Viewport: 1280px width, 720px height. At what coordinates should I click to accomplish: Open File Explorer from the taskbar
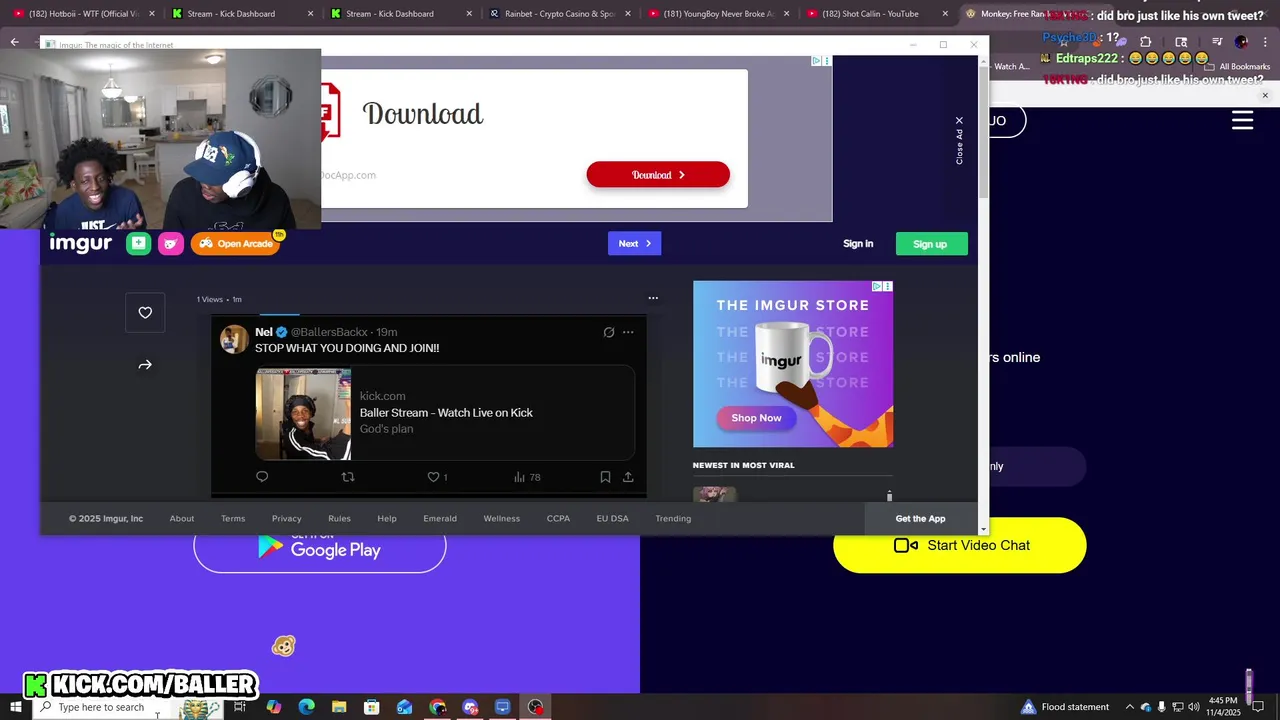pyautogui.click(x=339, y=707)
